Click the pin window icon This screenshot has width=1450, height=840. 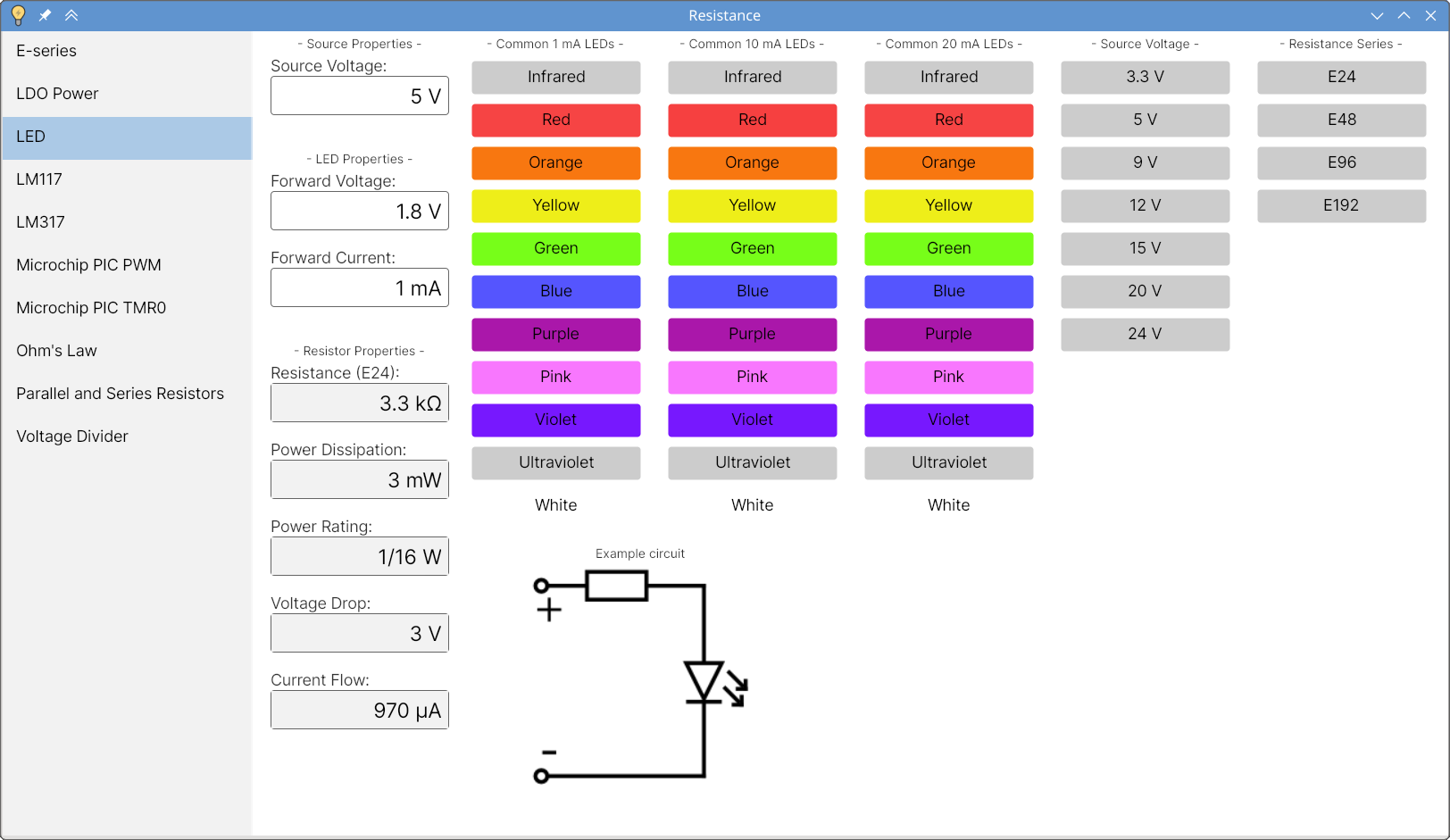coord(45,15)
